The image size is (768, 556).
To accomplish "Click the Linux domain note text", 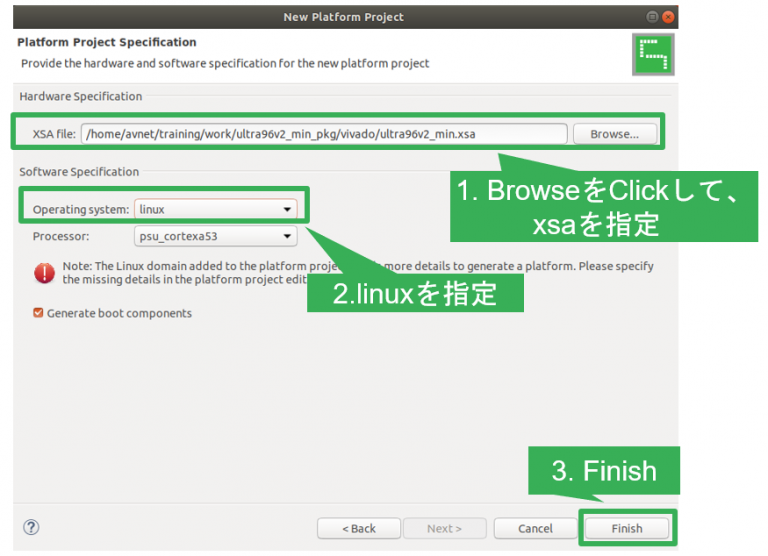I will [x=358, y=273].
